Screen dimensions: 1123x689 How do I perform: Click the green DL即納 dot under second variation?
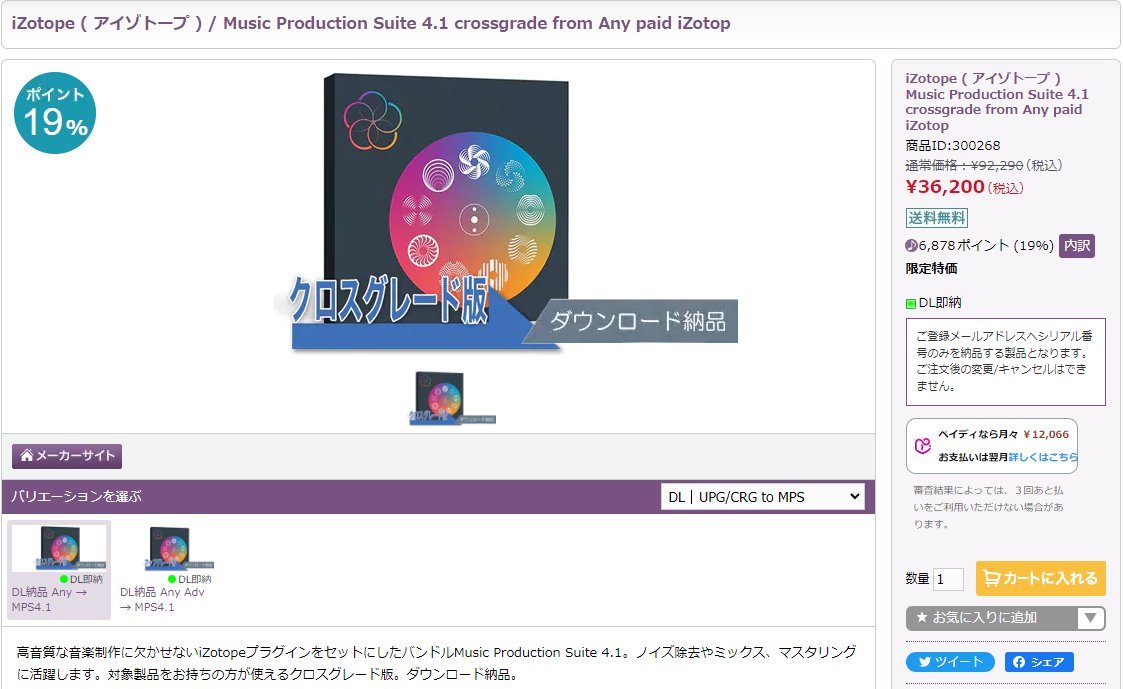pos(172,579)
